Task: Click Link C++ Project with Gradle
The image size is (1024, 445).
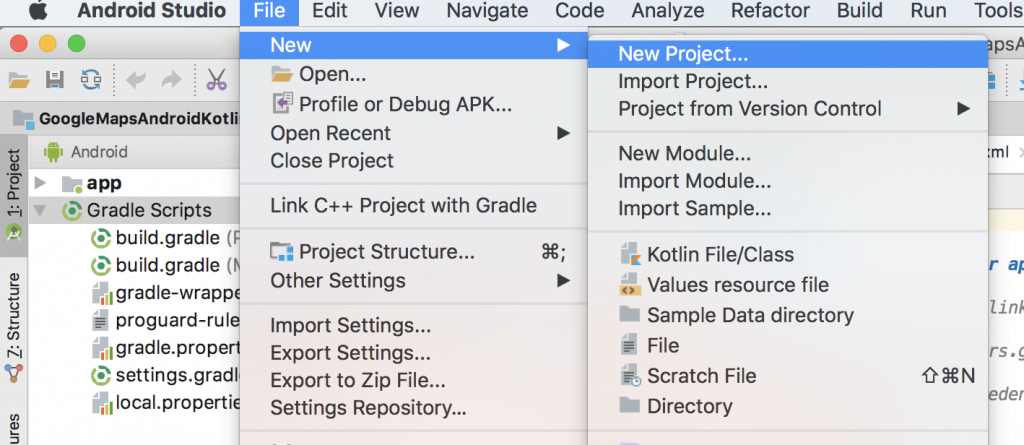Action: coord(413,206)
